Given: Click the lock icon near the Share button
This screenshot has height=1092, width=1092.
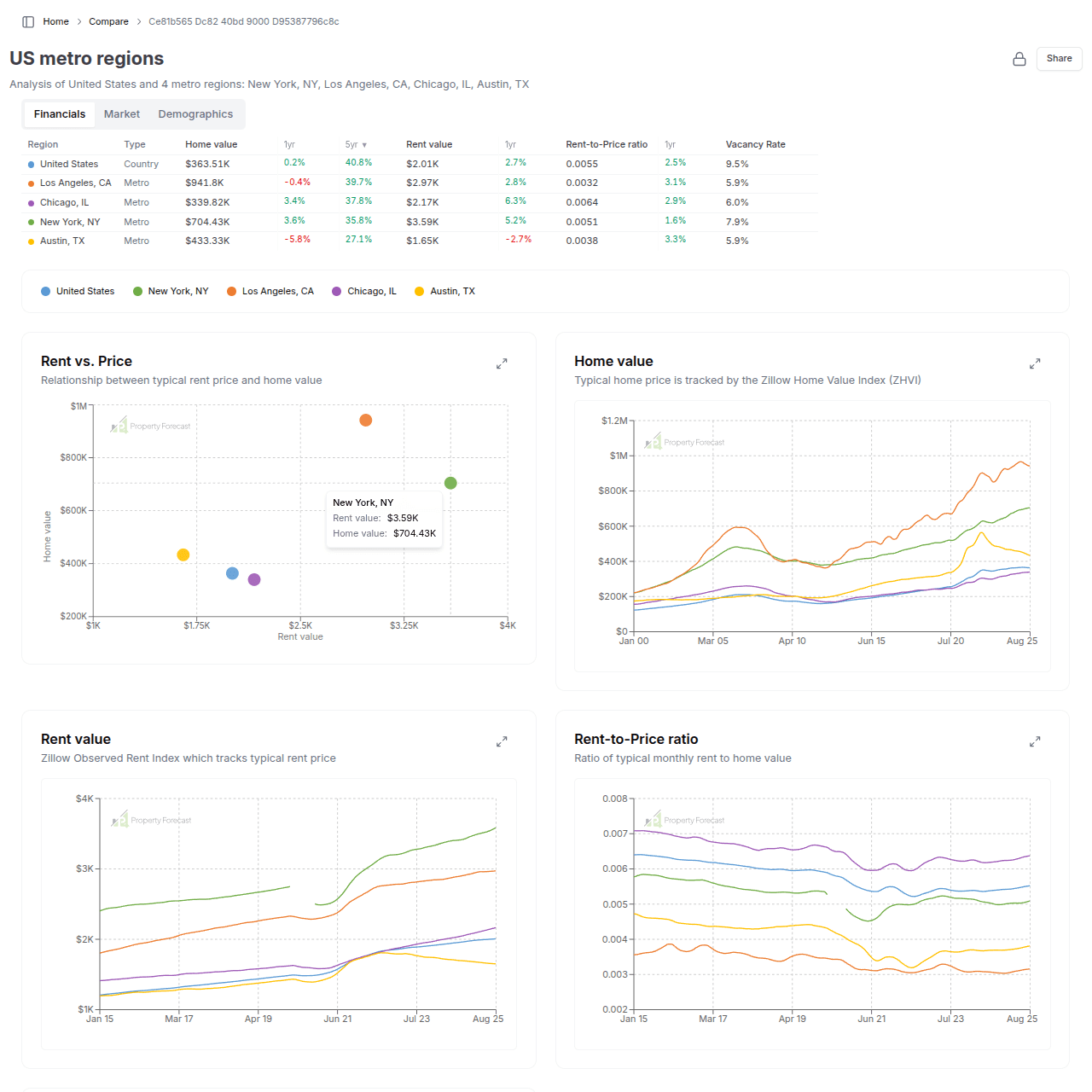Looking at the screenshot, I should (1019, 59).
